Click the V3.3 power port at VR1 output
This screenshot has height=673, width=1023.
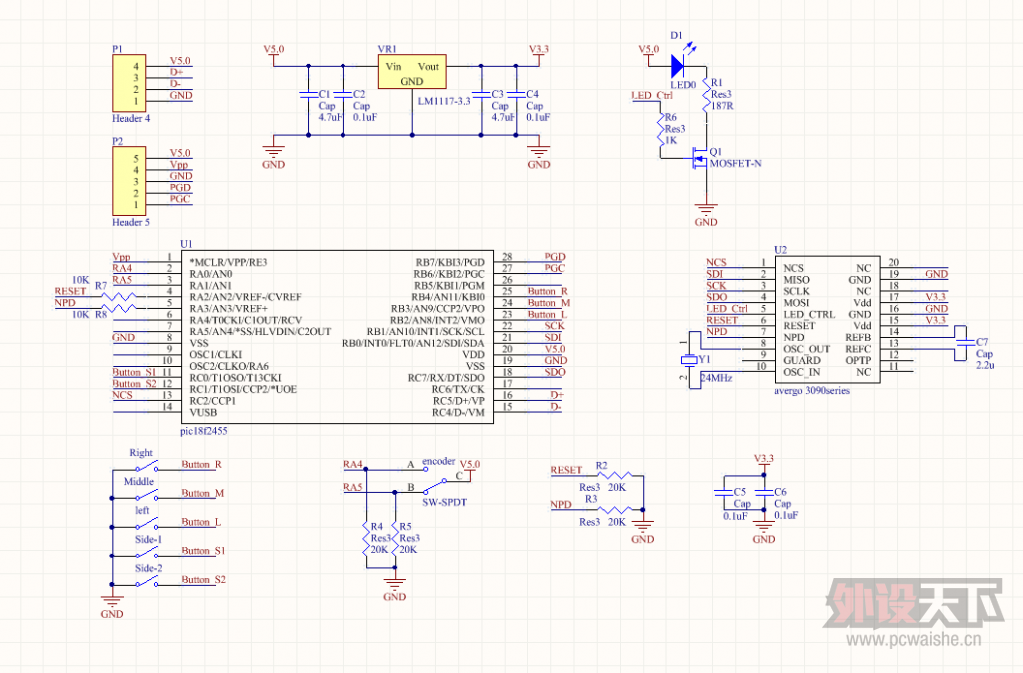pyautogui.click(x=539, y=55)
